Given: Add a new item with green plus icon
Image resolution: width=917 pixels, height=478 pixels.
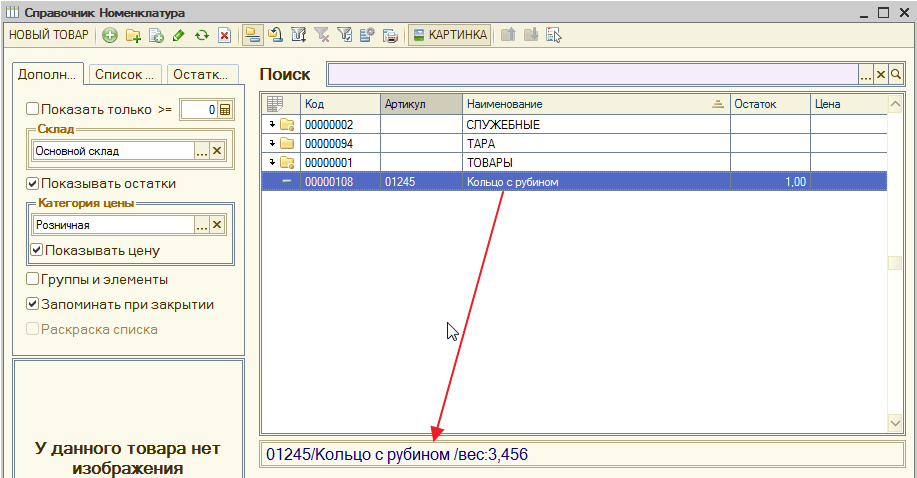Looking at the screenshot, I should (109, 36).
